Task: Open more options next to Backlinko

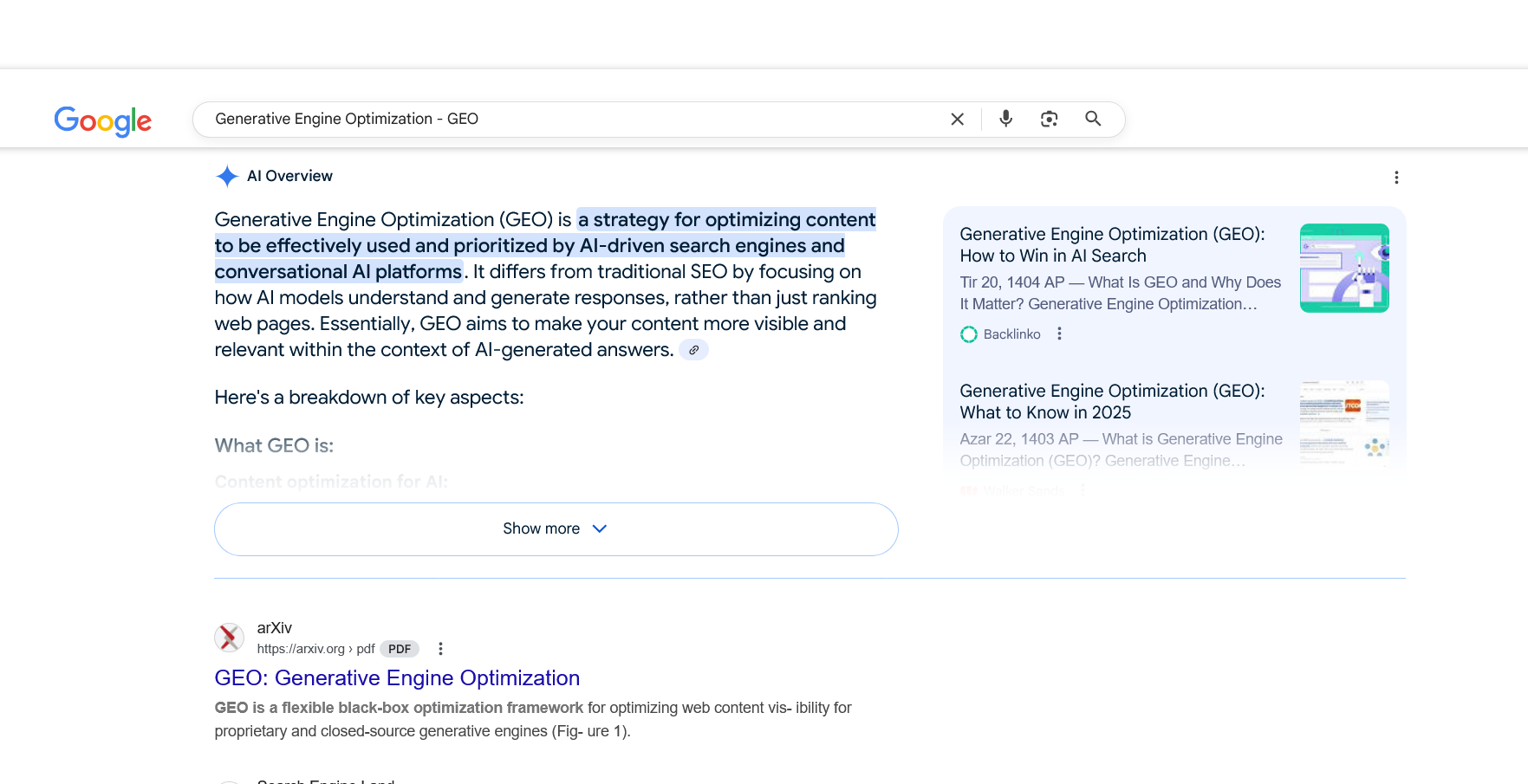Action: (x=1059, y=334)
